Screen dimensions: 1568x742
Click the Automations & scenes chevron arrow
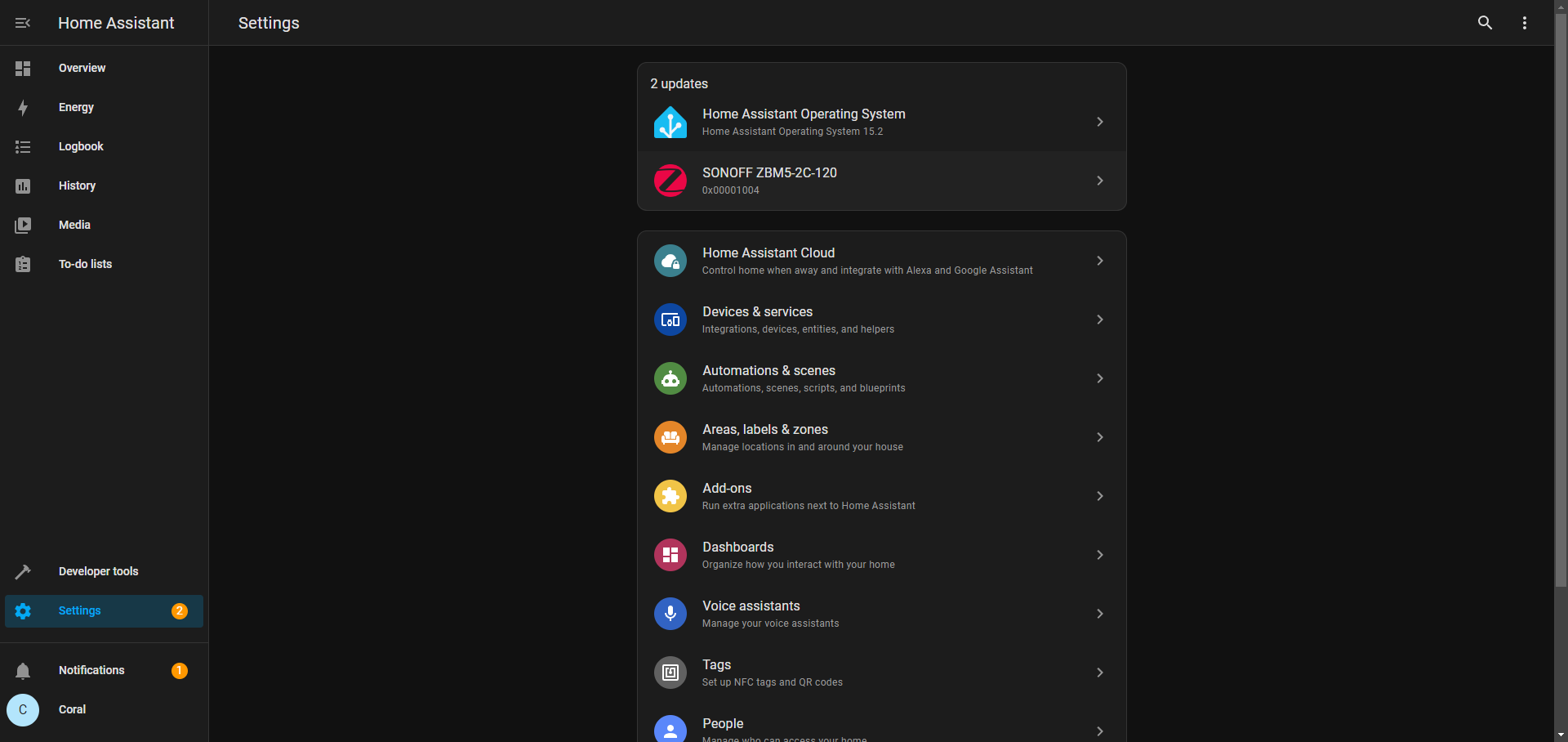pyautogui.click(x=1100, y=378)
